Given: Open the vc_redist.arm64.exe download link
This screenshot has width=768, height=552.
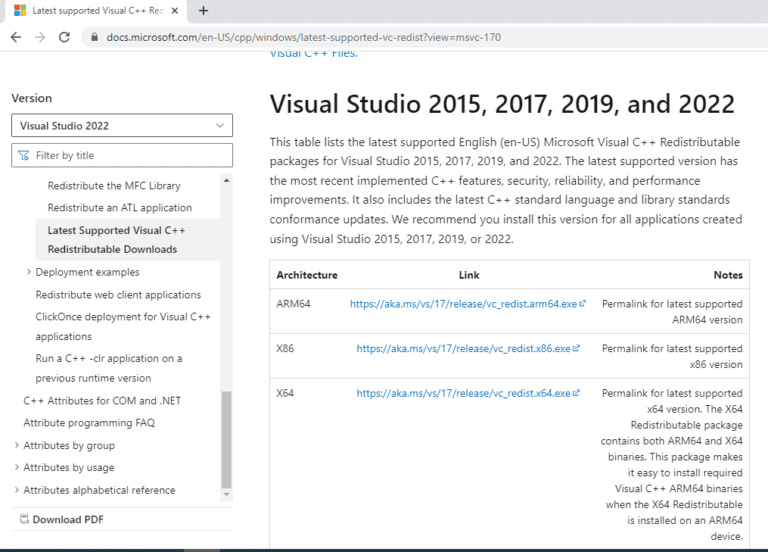Looking at the screenshot, I should 463,303.
